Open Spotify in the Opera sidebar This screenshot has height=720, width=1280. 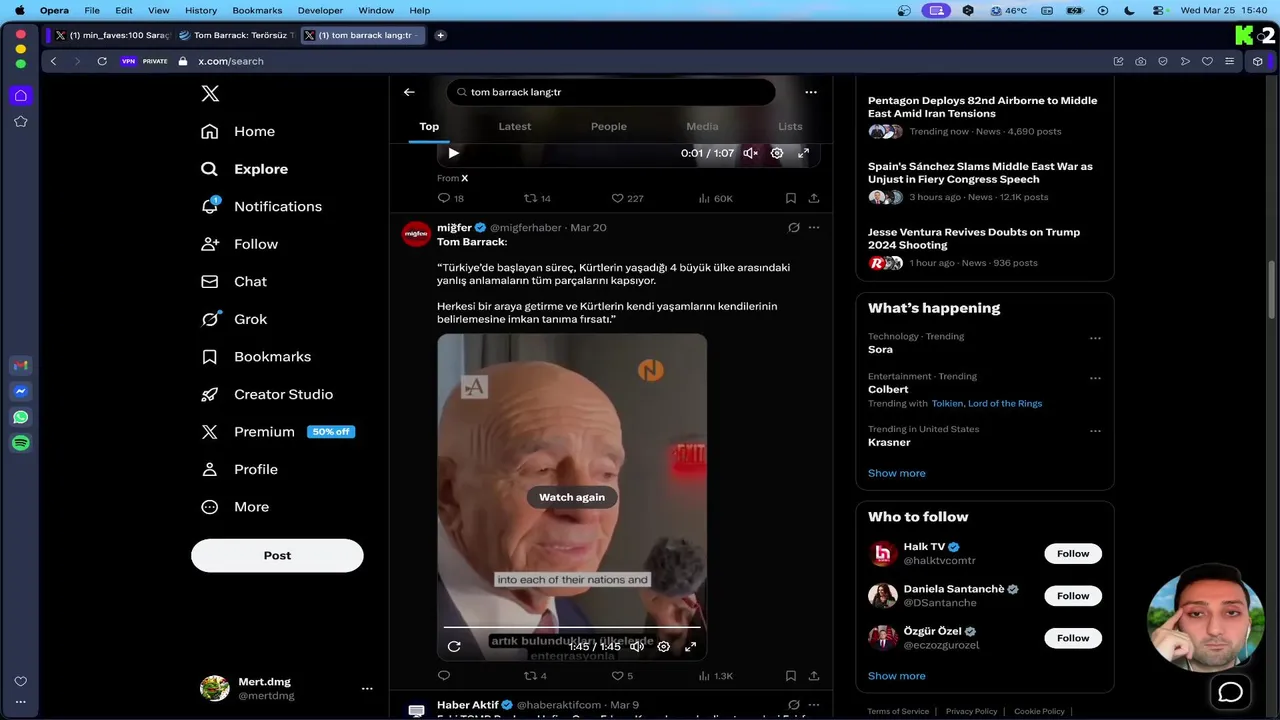pyautogui.click(x=21, y=443)
